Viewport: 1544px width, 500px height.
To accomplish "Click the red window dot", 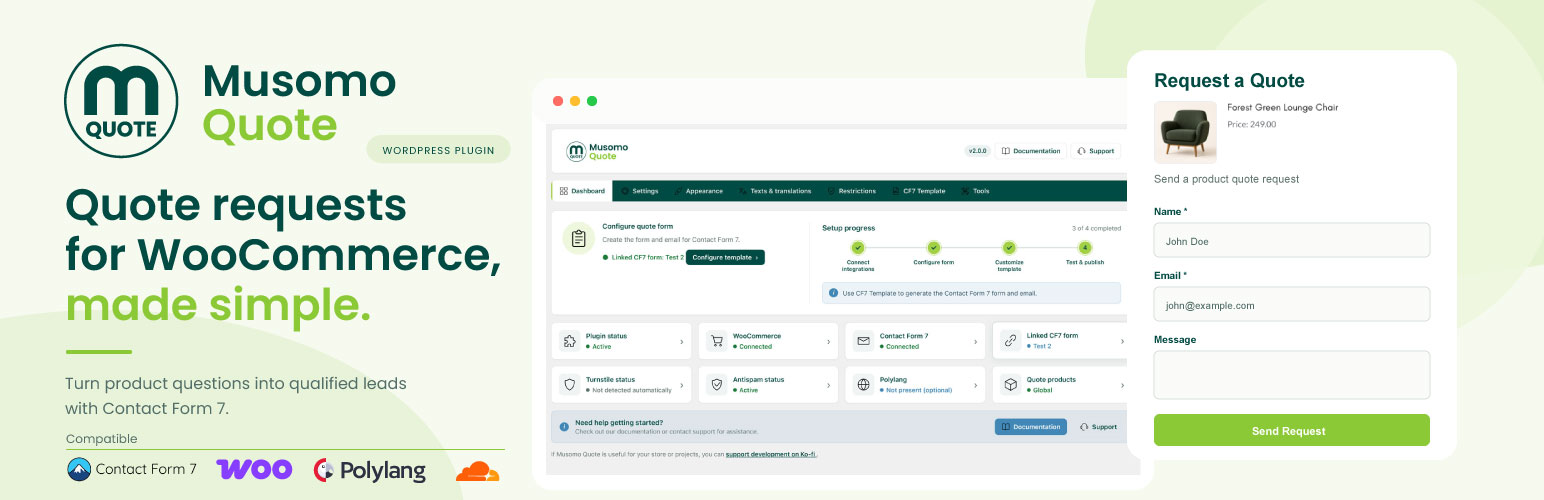I will pos(558,101).
